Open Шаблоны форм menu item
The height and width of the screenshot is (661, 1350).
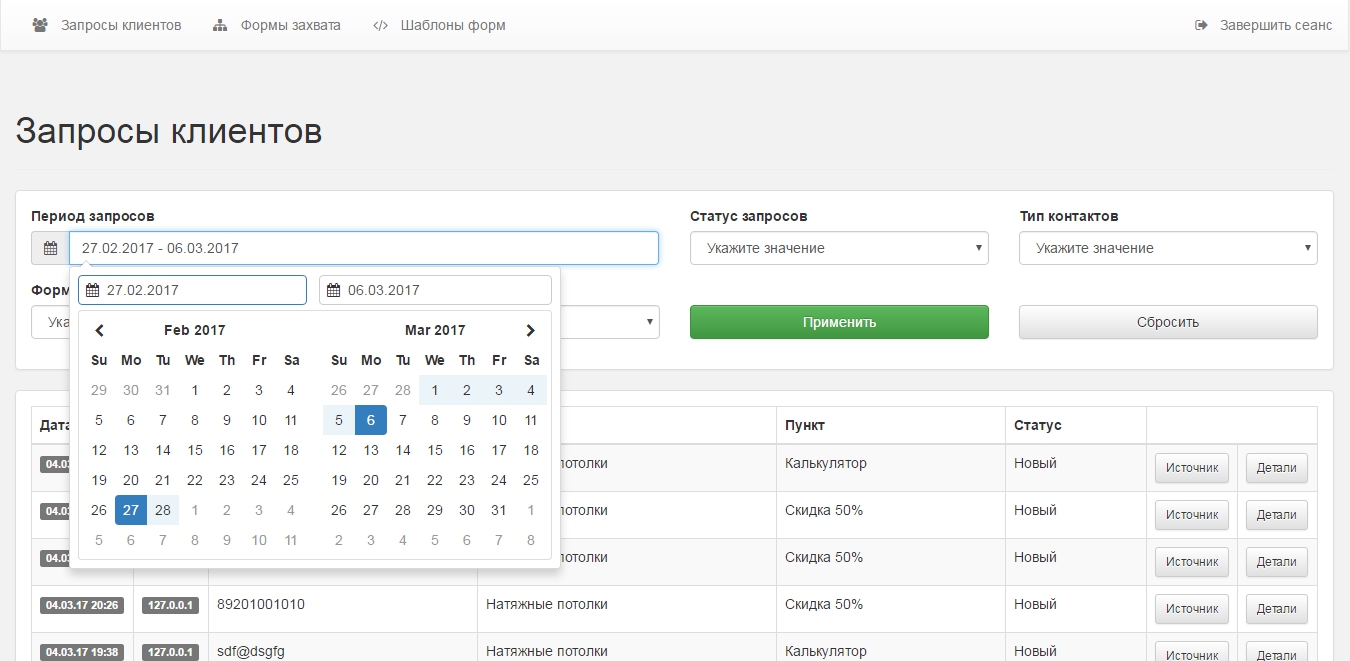(x=453, y=25)
